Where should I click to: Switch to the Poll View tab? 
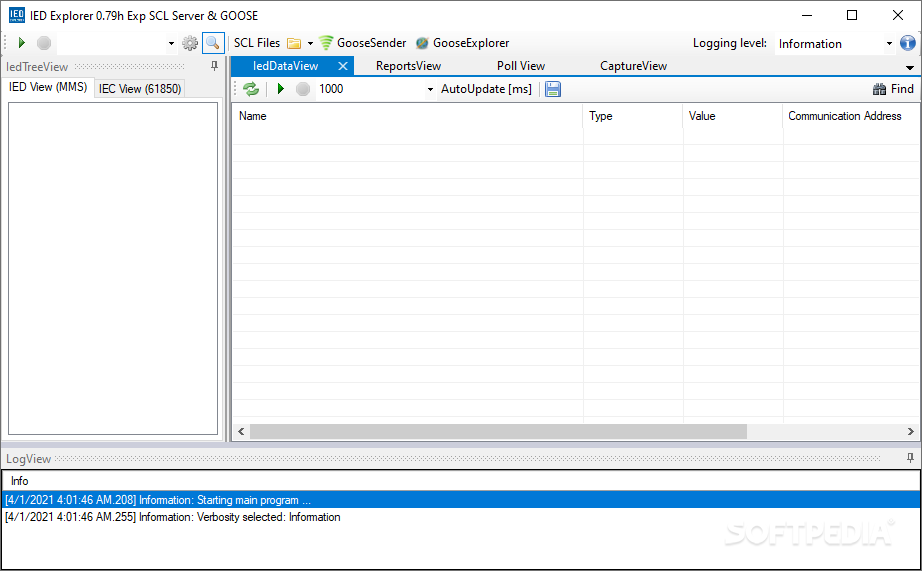coord(520,66)
